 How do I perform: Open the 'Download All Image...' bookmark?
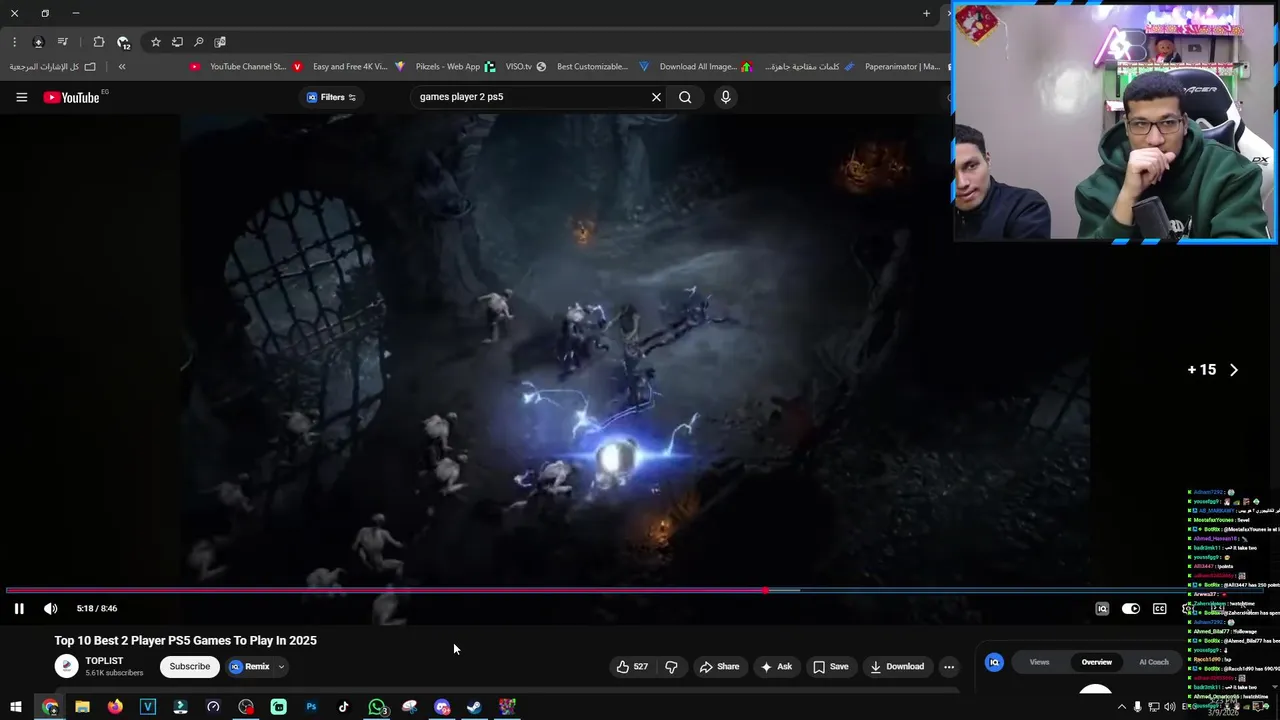click(x=688, y=67)
